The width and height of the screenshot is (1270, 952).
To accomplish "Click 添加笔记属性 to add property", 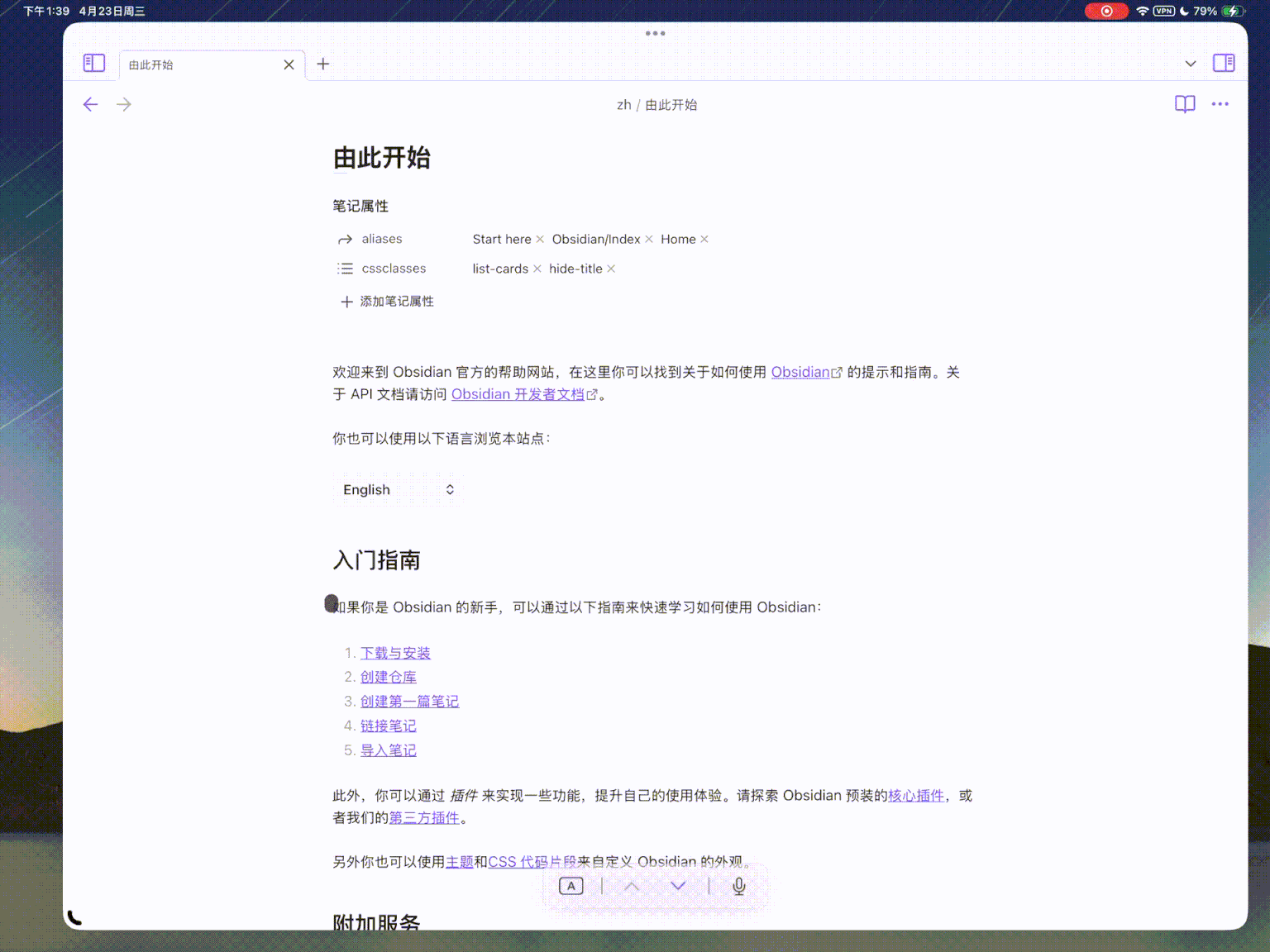I will (387, 302).
